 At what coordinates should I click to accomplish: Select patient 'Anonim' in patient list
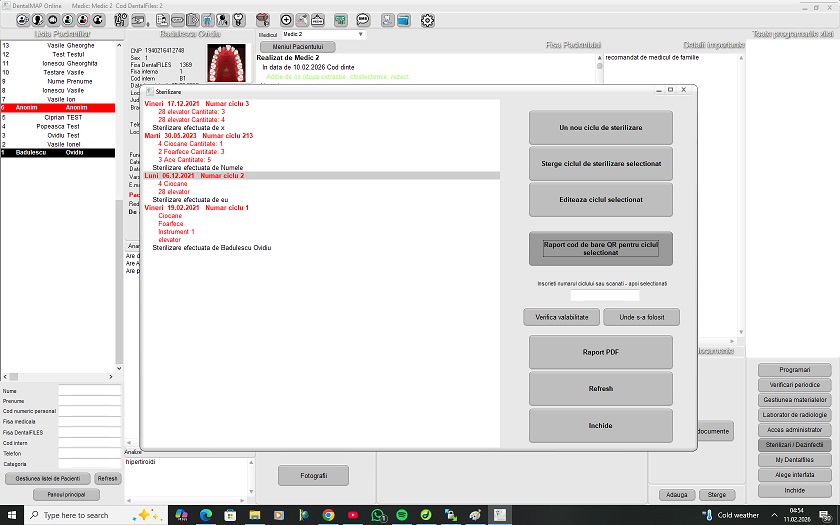tap(58, 108)
